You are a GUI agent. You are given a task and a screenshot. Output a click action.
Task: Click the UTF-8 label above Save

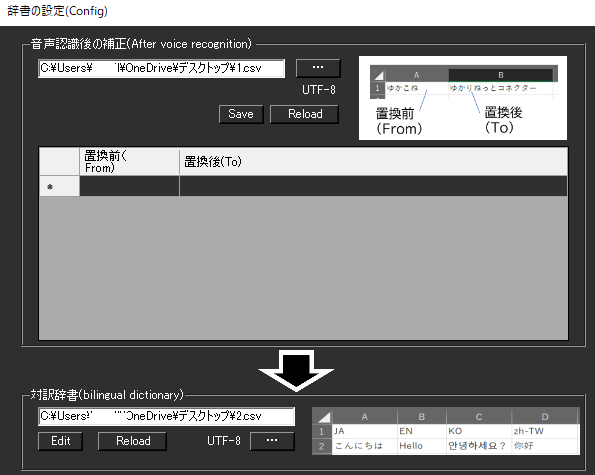tap(319, 90)
